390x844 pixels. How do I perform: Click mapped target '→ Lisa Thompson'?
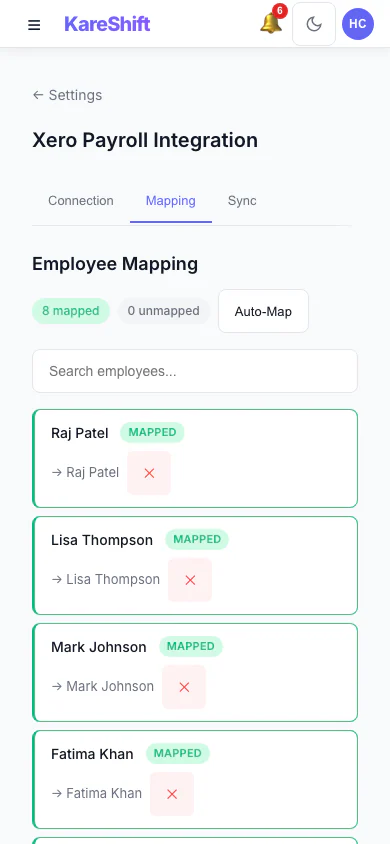coord(105,580)
